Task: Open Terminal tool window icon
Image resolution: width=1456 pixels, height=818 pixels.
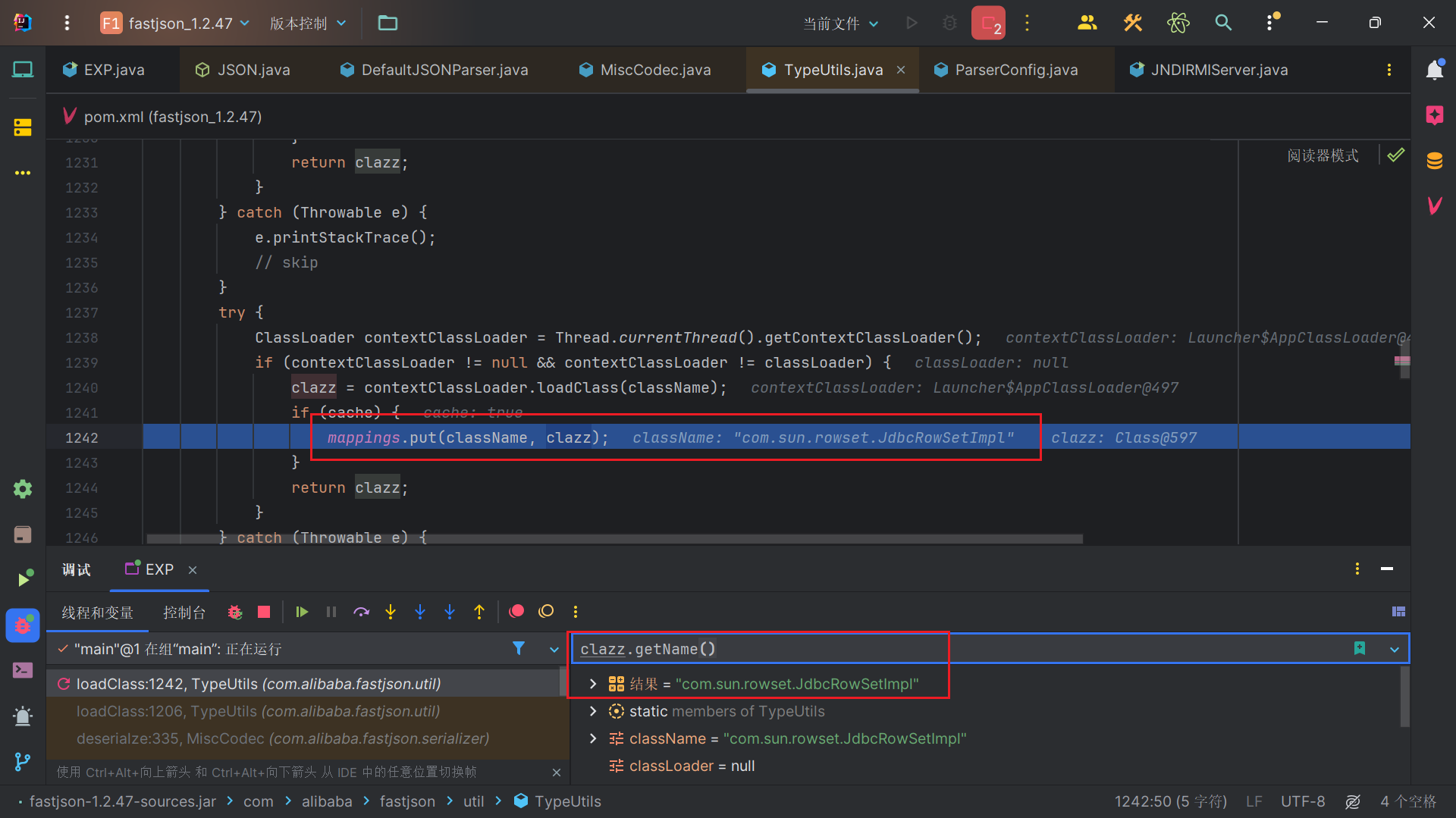Action: click(23, 671)
